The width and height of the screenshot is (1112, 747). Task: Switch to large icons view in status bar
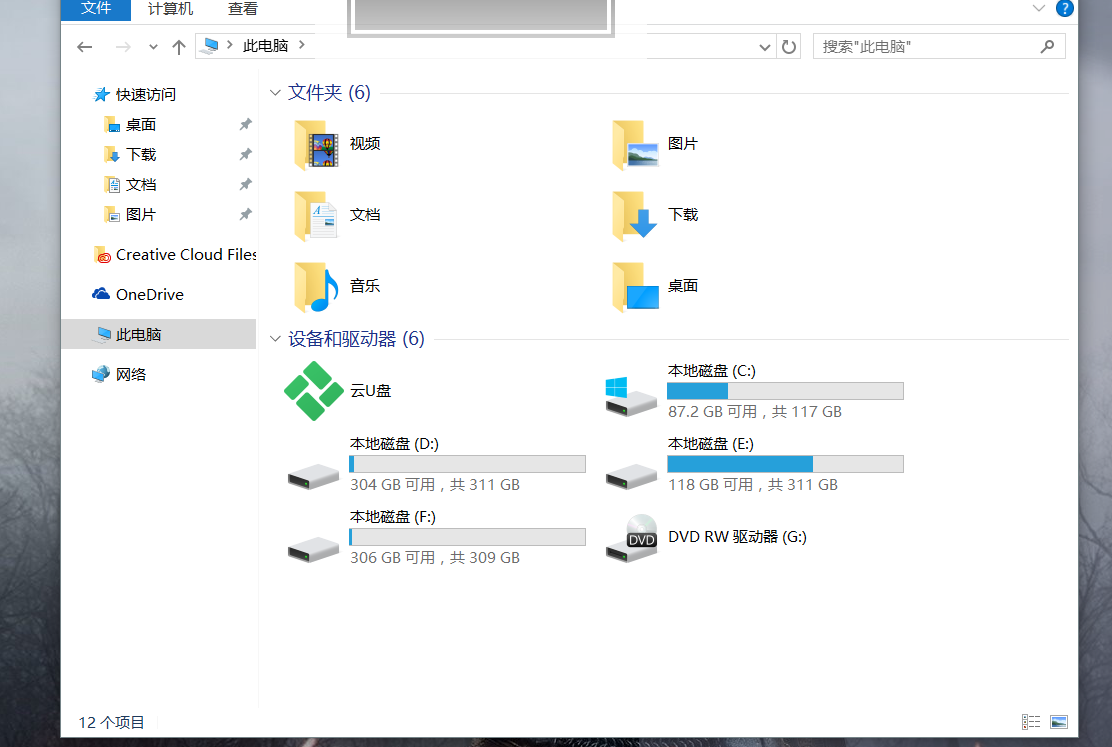1059,722
